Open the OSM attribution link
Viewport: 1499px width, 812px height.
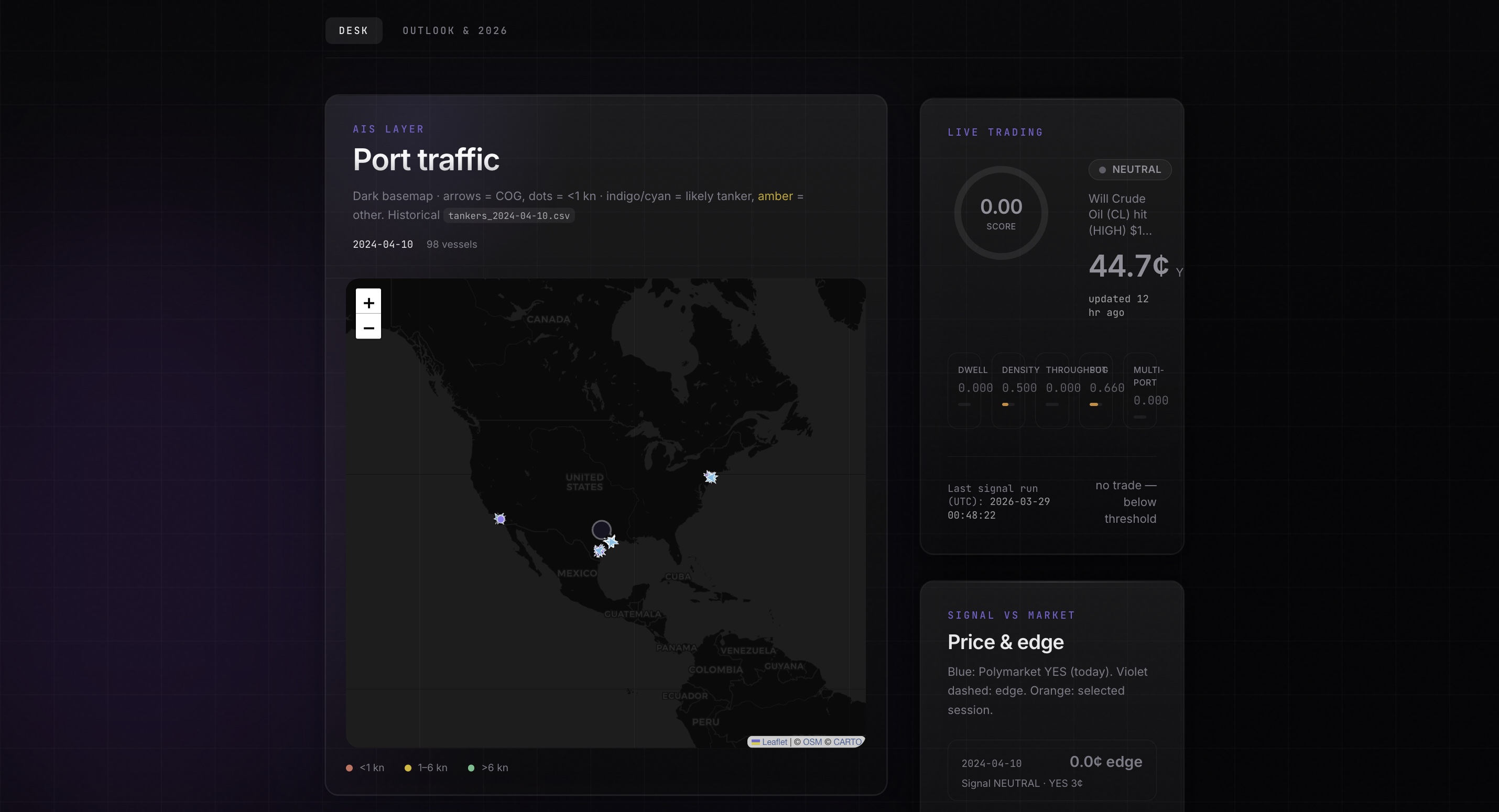click(812, 742)
